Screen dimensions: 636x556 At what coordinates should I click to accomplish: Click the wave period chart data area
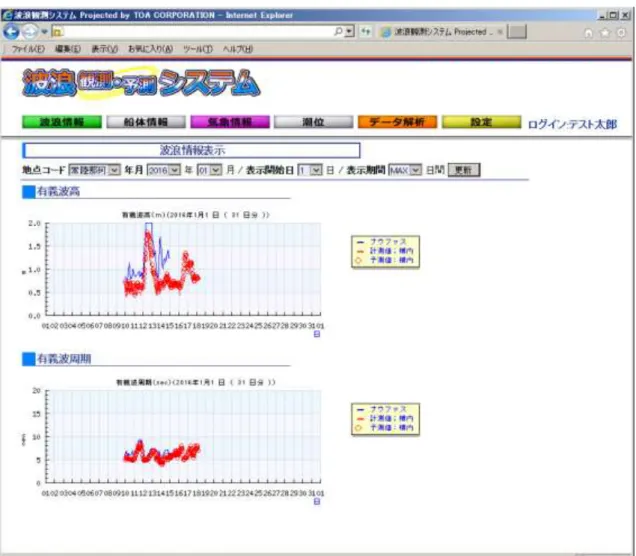pyautogui.click(x=184, y=436)
